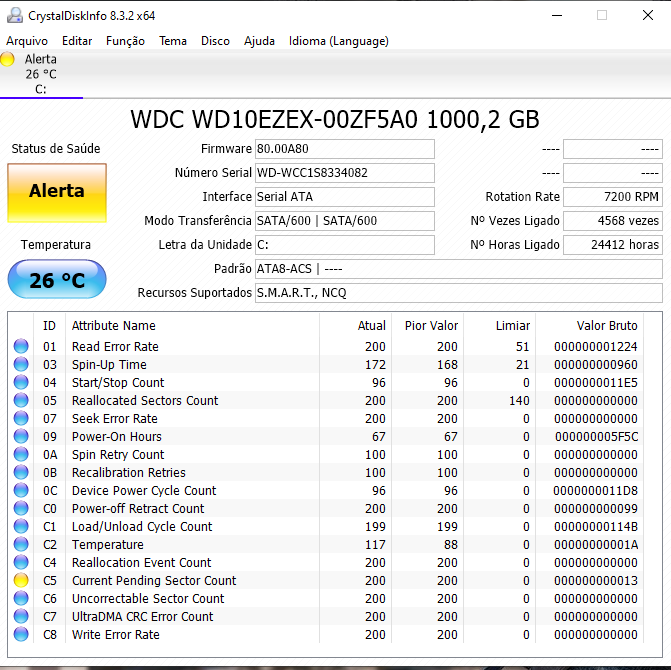Click the blue status icon for Uncorrectable Sector Count
Screen dimensions: 671x670
21,598
